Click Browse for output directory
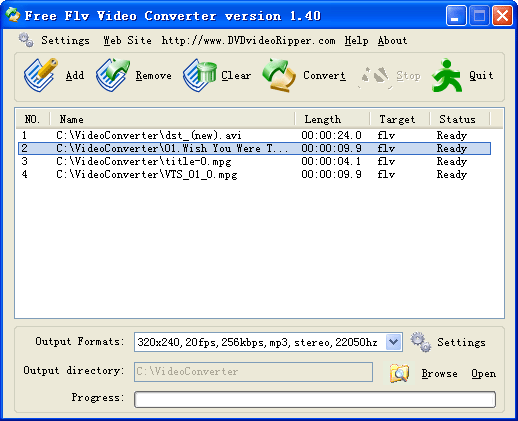This screenshot has height=421, width=518. [x=439, y=374]
